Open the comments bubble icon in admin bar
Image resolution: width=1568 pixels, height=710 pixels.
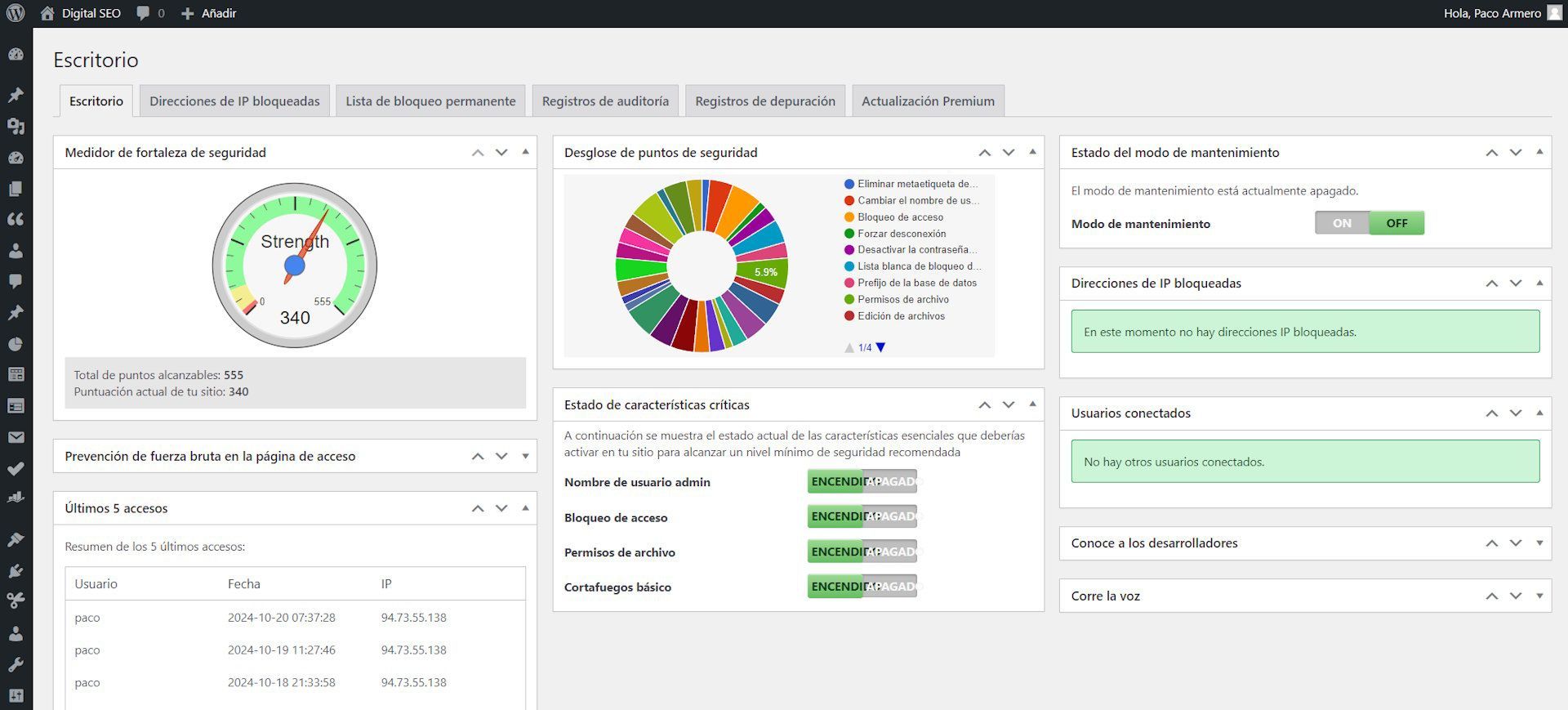pos(143,13)
